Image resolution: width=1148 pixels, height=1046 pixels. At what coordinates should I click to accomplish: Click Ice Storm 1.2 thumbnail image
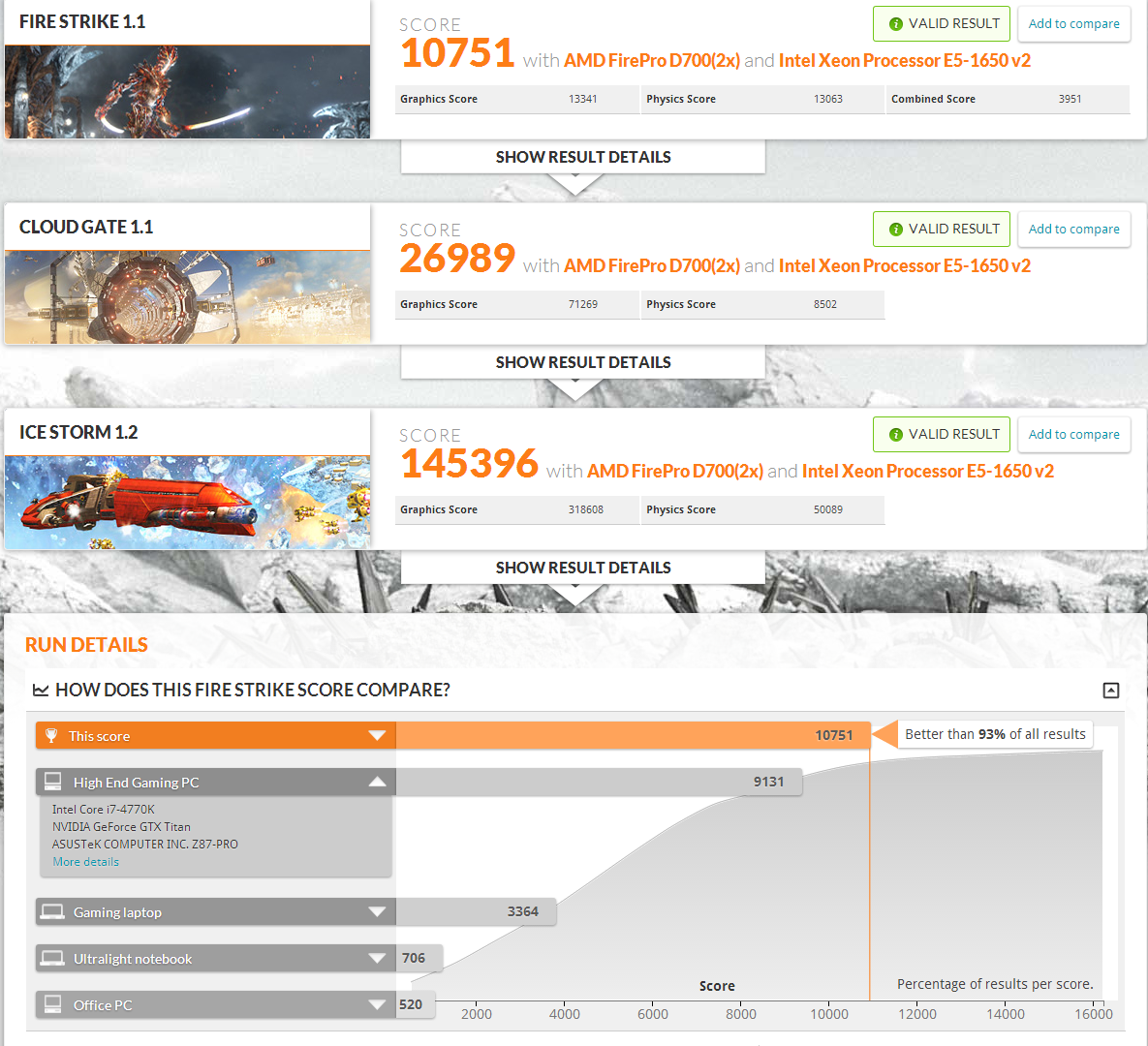(x=187, y=503)
